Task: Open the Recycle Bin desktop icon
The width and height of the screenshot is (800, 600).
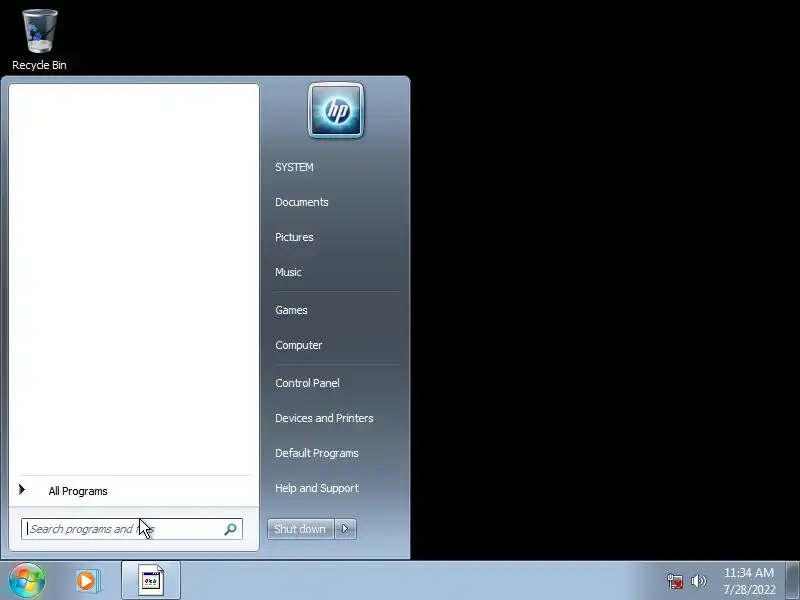Action: click(x=39, y=40)
